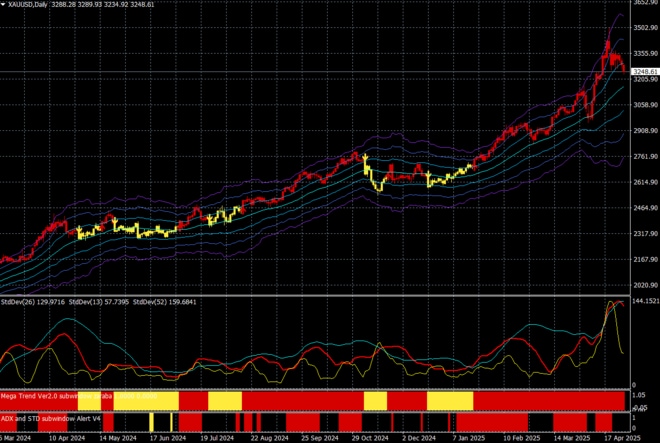Click the 7 Jan 2025 date label
Screen dimensions: 660x443
[x=469, y=438]
